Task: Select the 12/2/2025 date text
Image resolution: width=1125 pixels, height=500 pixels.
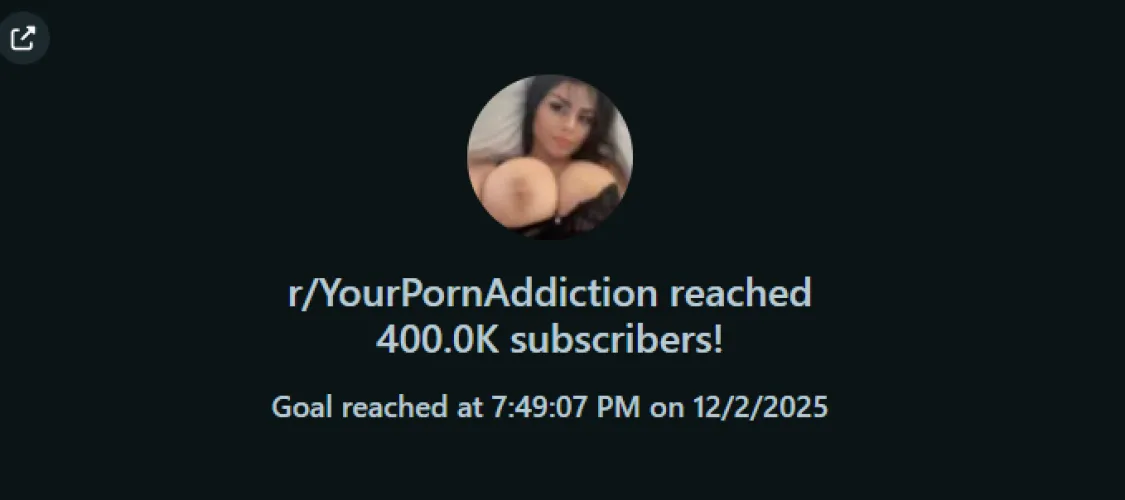Action: [x=761, y=408]
